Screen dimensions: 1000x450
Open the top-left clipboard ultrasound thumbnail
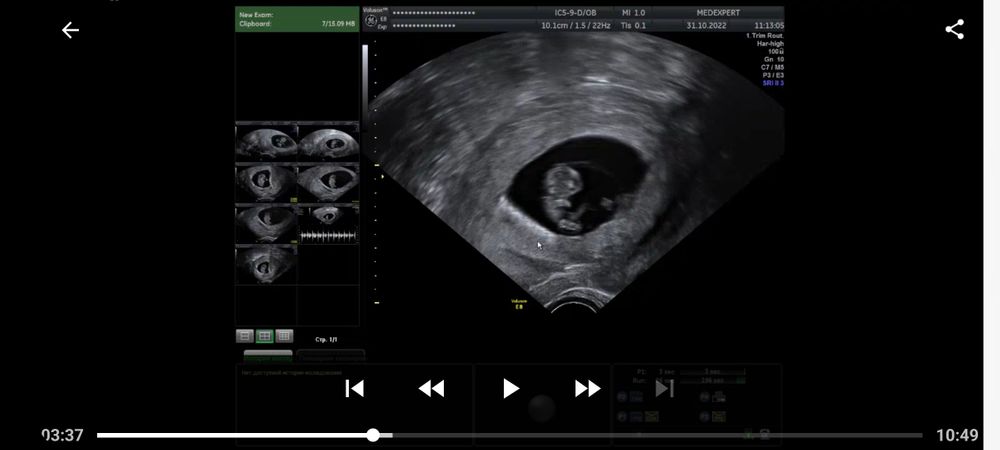click(266, 142)
